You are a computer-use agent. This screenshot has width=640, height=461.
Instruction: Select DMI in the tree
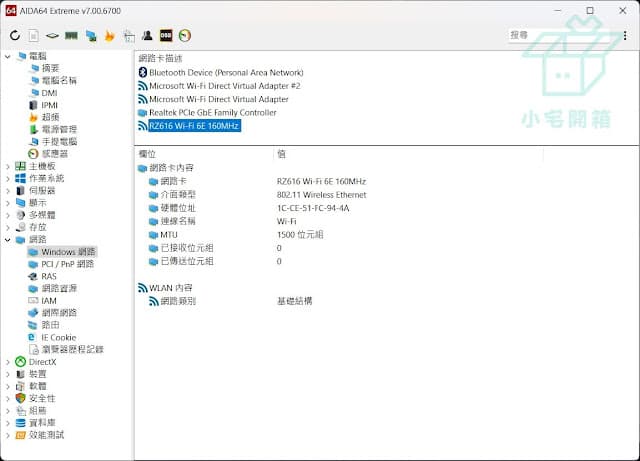(49, 93)
